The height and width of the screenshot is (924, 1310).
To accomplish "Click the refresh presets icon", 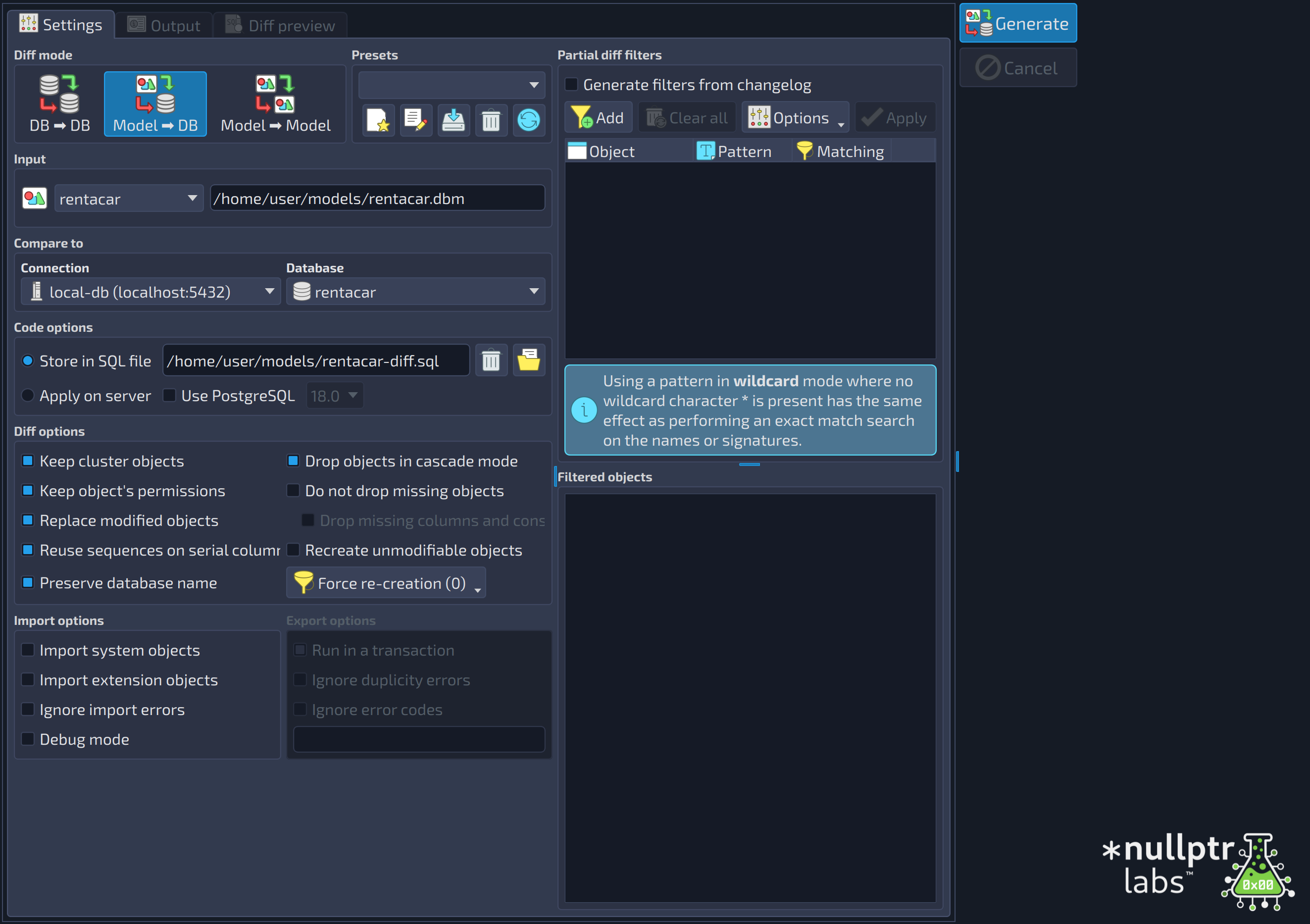I will (529, 120).
